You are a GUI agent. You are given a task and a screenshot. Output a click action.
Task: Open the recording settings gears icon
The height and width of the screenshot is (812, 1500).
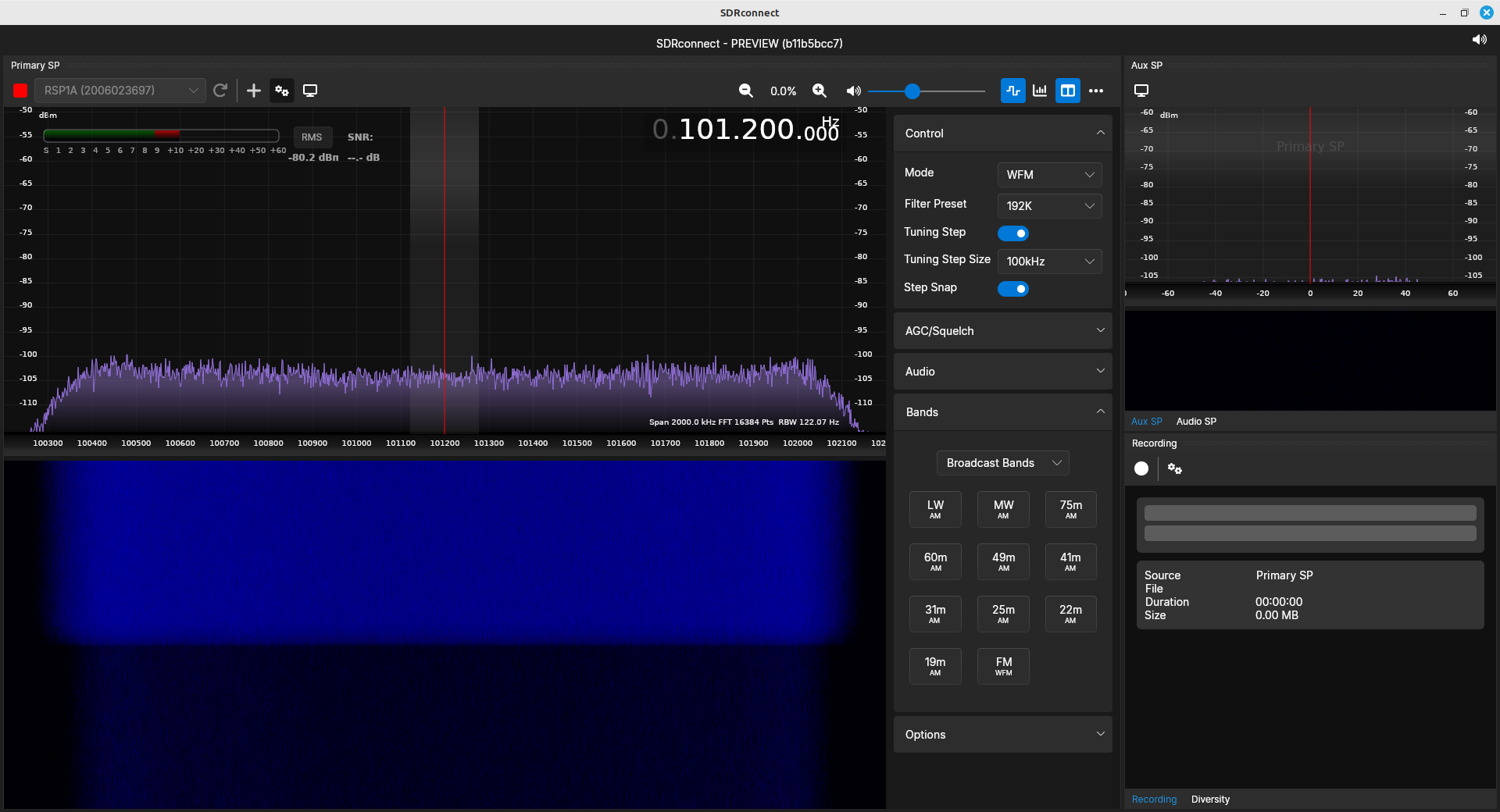(1174, 468)
